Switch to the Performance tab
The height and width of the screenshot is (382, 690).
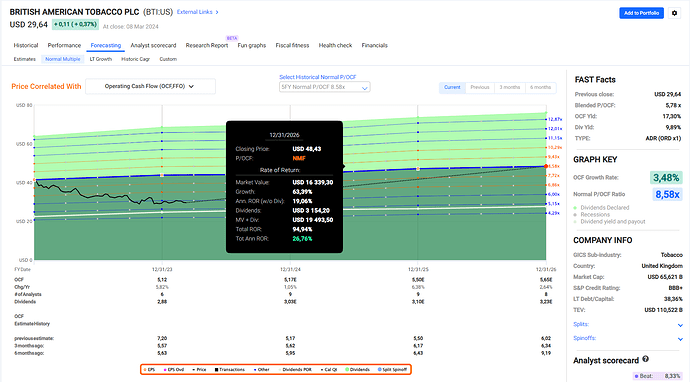pyautogui.click(x=64, y=45)
